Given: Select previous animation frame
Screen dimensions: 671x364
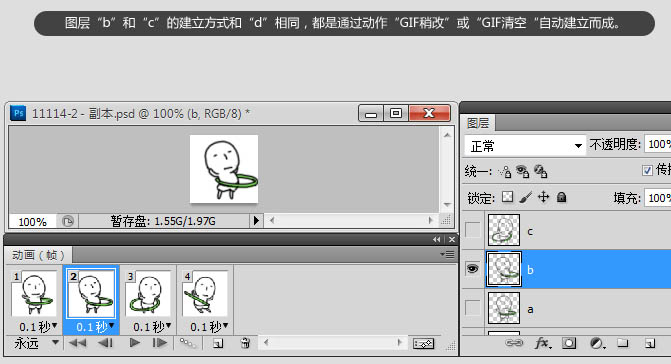Looking at the screenshot, I should click(x=105, y=343).
